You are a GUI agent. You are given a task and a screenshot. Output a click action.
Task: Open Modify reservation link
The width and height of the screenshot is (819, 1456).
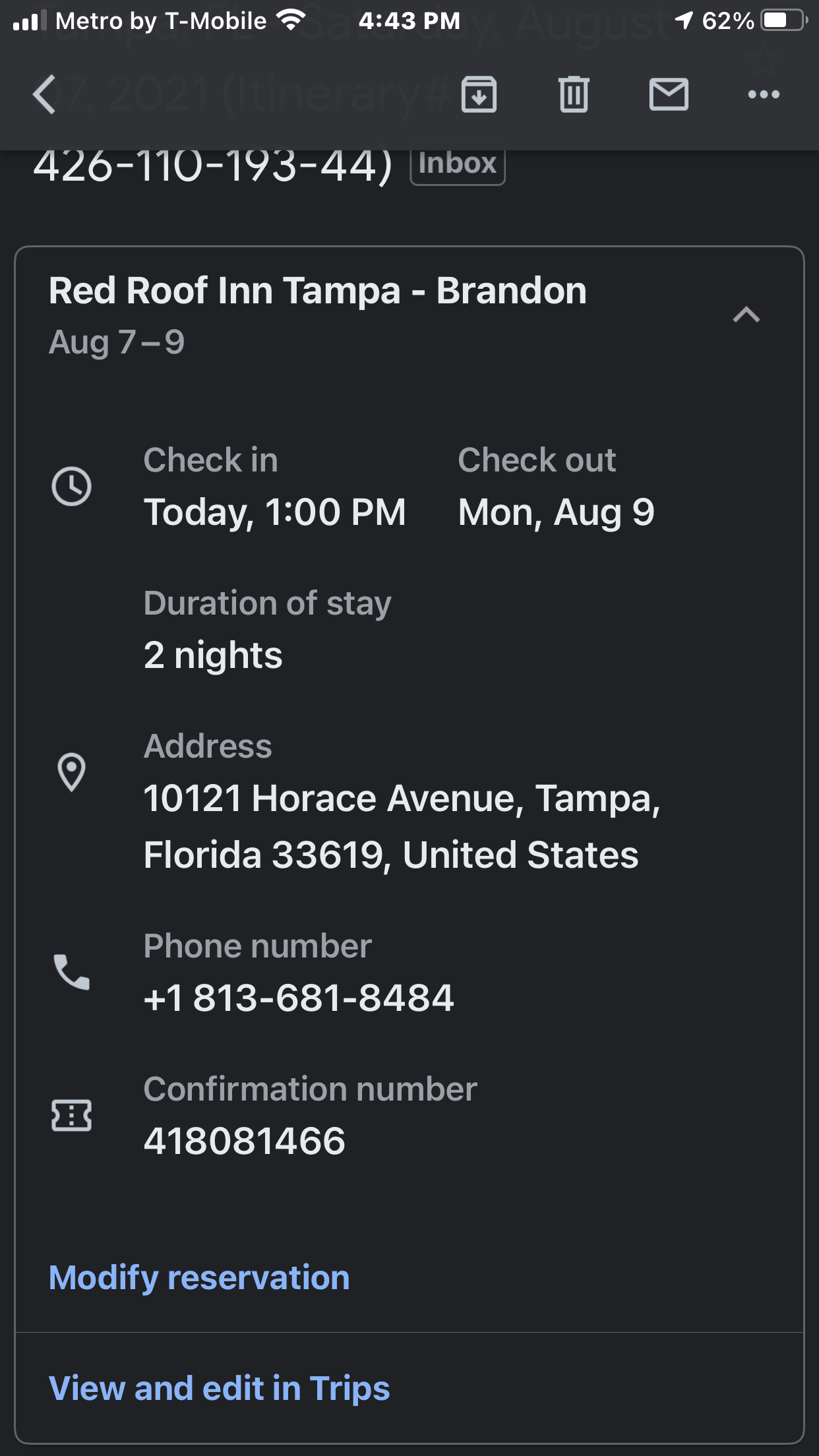click(x=199, y=1278)
